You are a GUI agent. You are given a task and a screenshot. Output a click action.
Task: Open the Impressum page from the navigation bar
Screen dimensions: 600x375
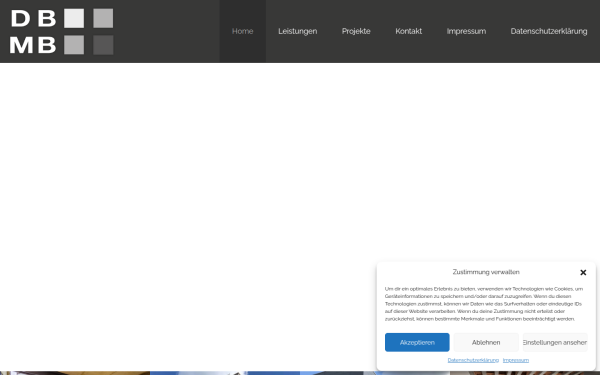point(466,31)
